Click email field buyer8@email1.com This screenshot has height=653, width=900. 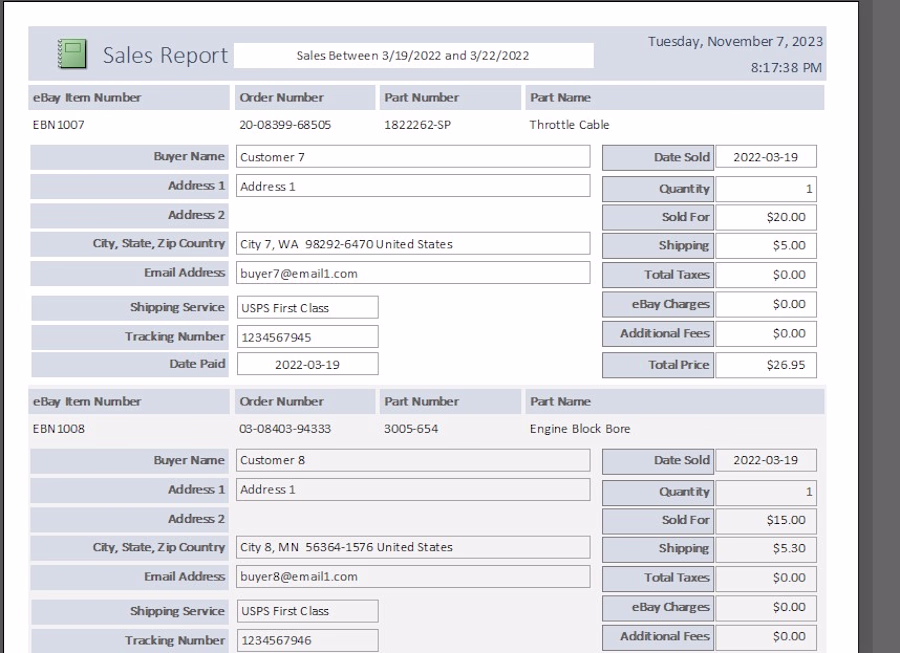click(x=413, y=577)
